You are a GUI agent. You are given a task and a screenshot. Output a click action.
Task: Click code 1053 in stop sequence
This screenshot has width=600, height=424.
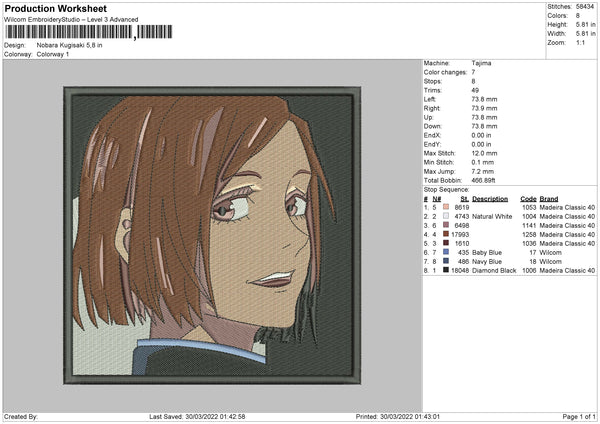[529, 207]
